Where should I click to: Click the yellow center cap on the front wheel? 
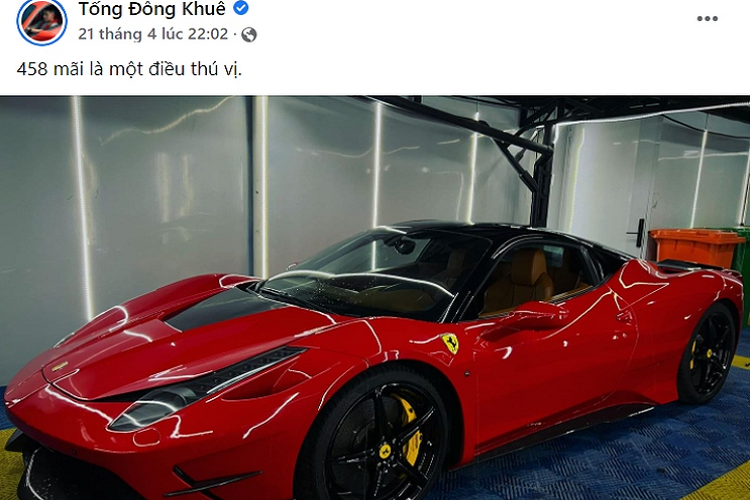point(386,451)
